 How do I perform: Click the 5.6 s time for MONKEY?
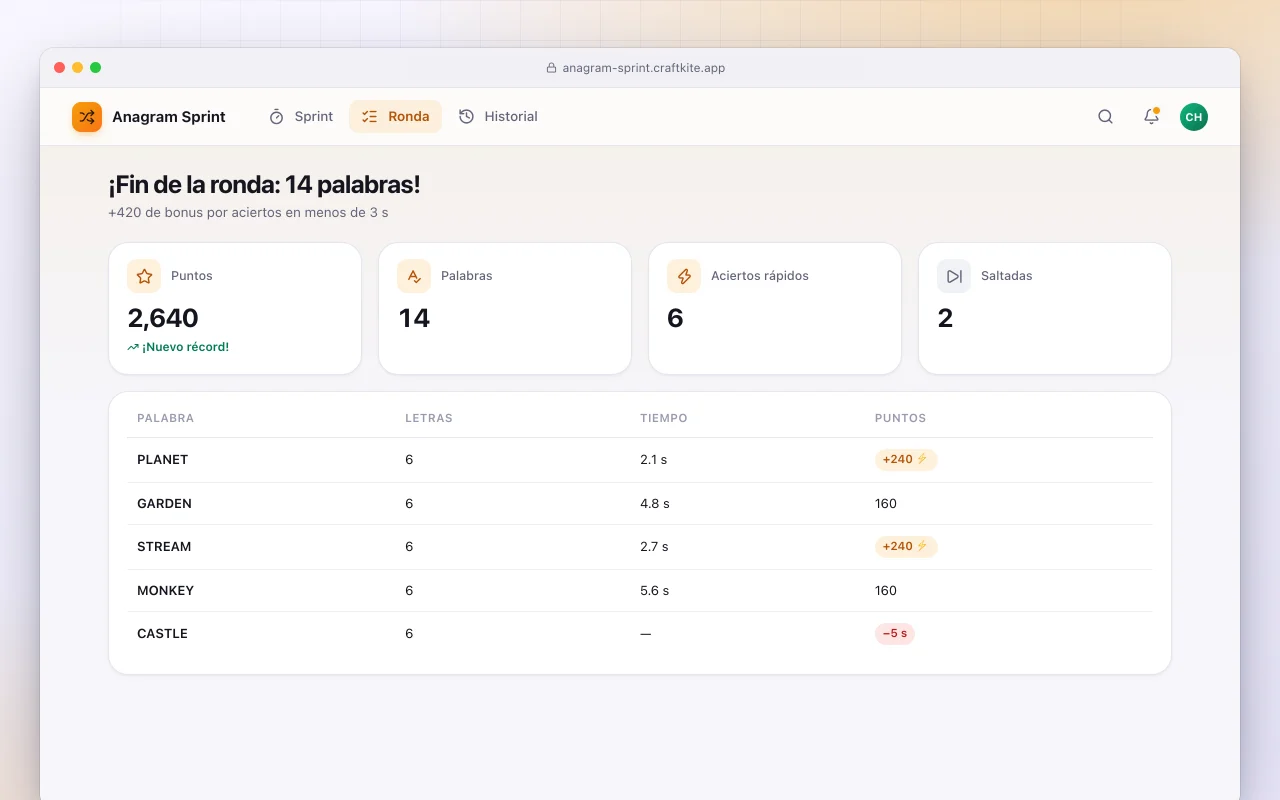point(655,591)
